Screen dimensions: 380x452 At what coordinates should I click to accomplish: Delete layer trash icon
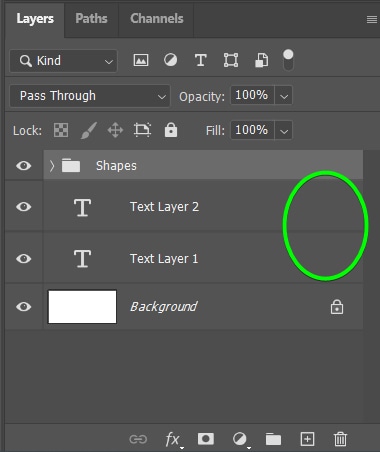[x=340, y=439]
